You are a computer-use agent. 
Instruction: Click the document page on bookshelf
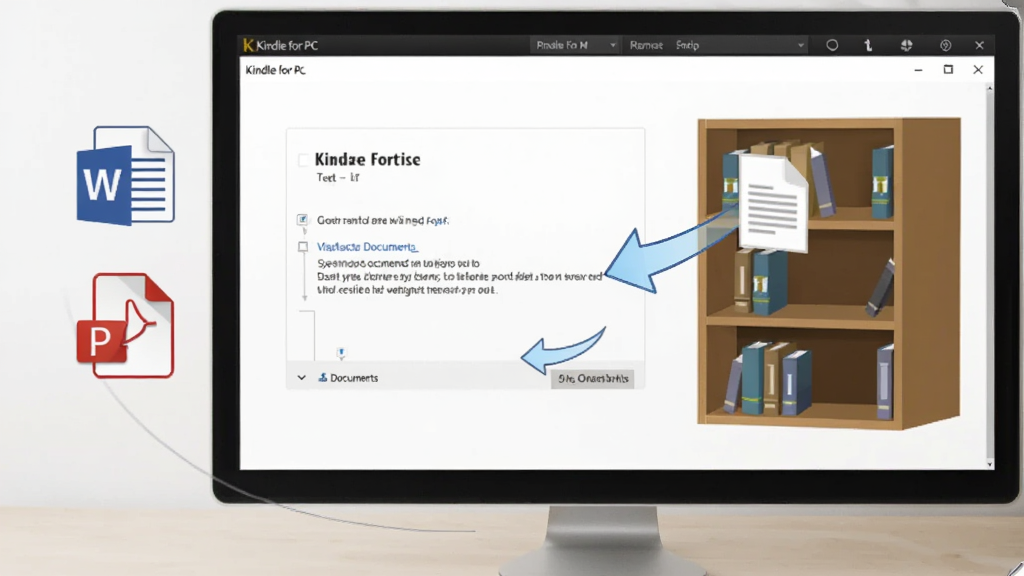tap(773, 204)
